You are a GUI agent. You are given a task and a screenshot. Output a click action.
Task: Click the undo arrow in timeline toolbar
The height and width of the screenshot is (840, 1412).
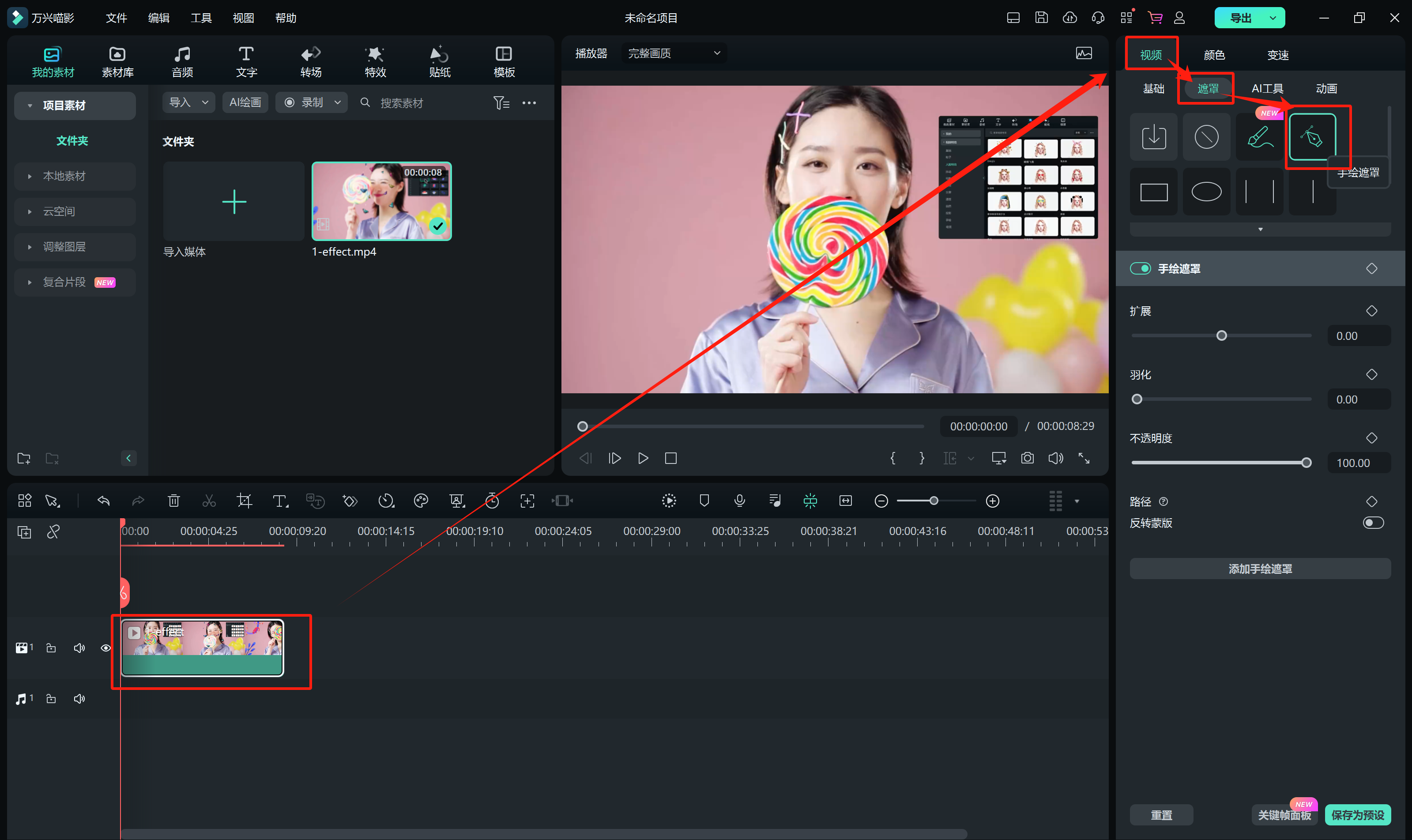pos(103,501)
